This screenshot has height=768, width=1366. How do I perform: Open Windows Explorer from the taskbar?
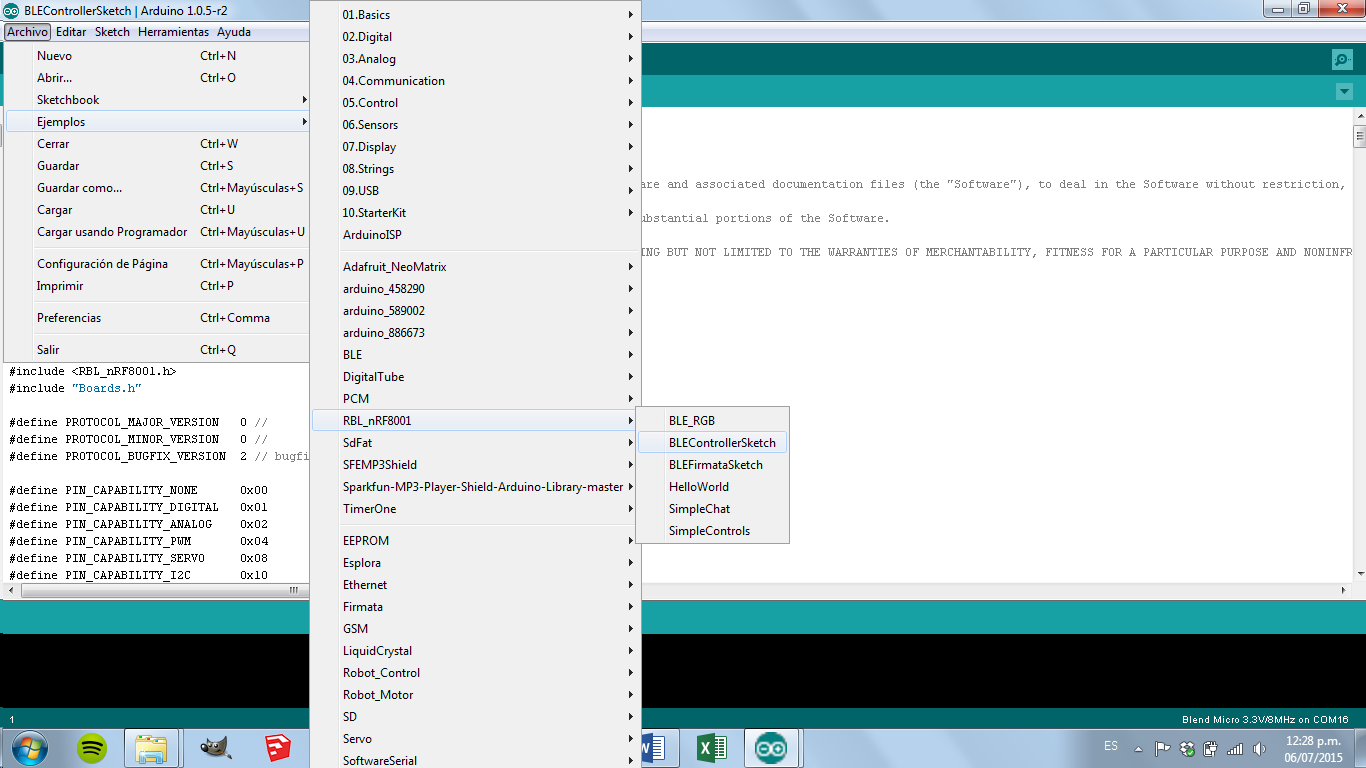[x=151, y=748]
